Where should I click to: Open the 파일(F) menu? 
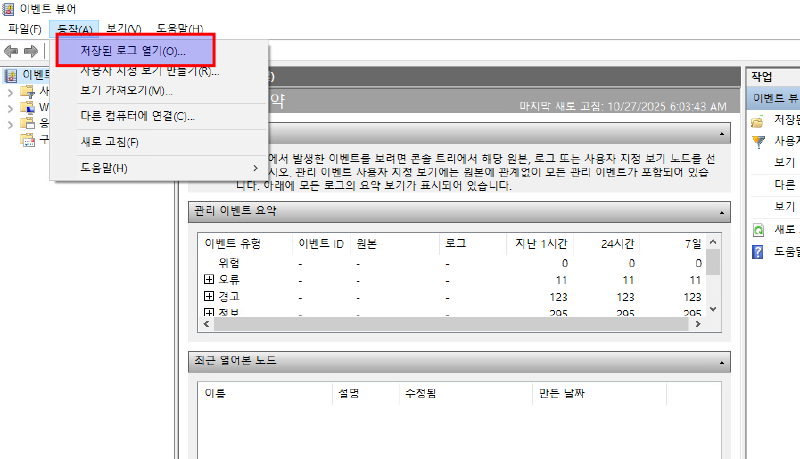click(24, 29)
